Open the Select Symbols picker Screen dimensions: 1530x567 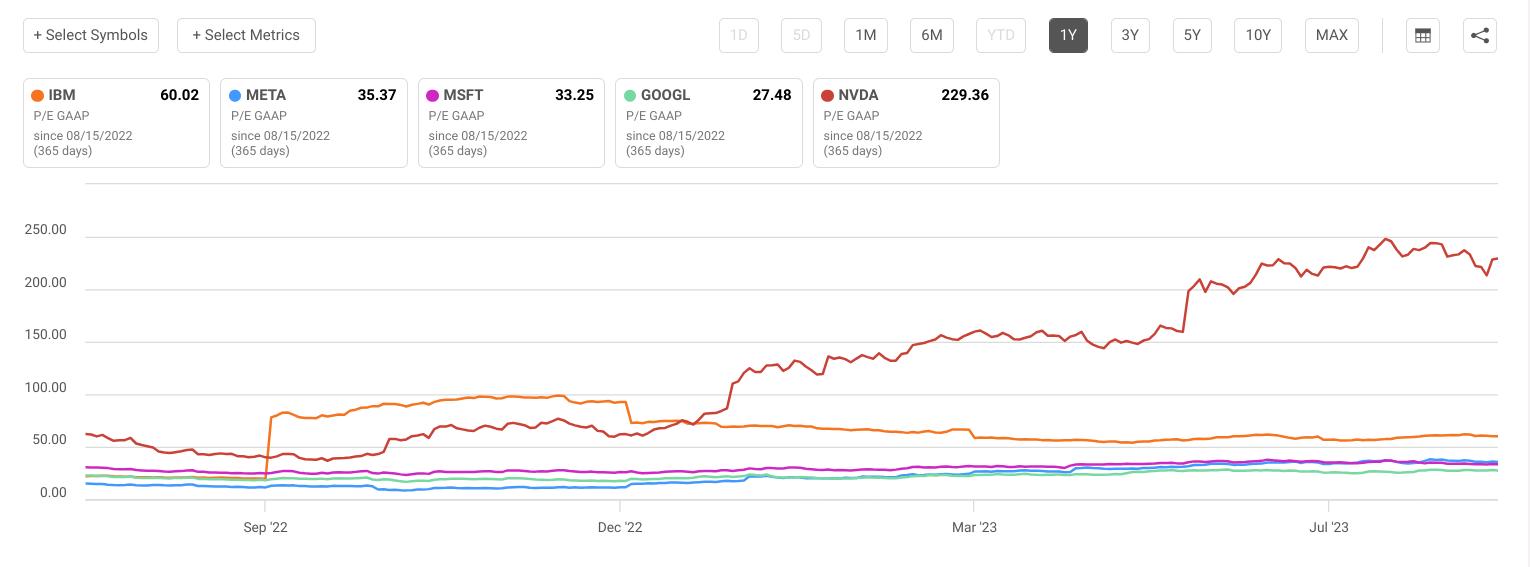(x=91, y=35)
